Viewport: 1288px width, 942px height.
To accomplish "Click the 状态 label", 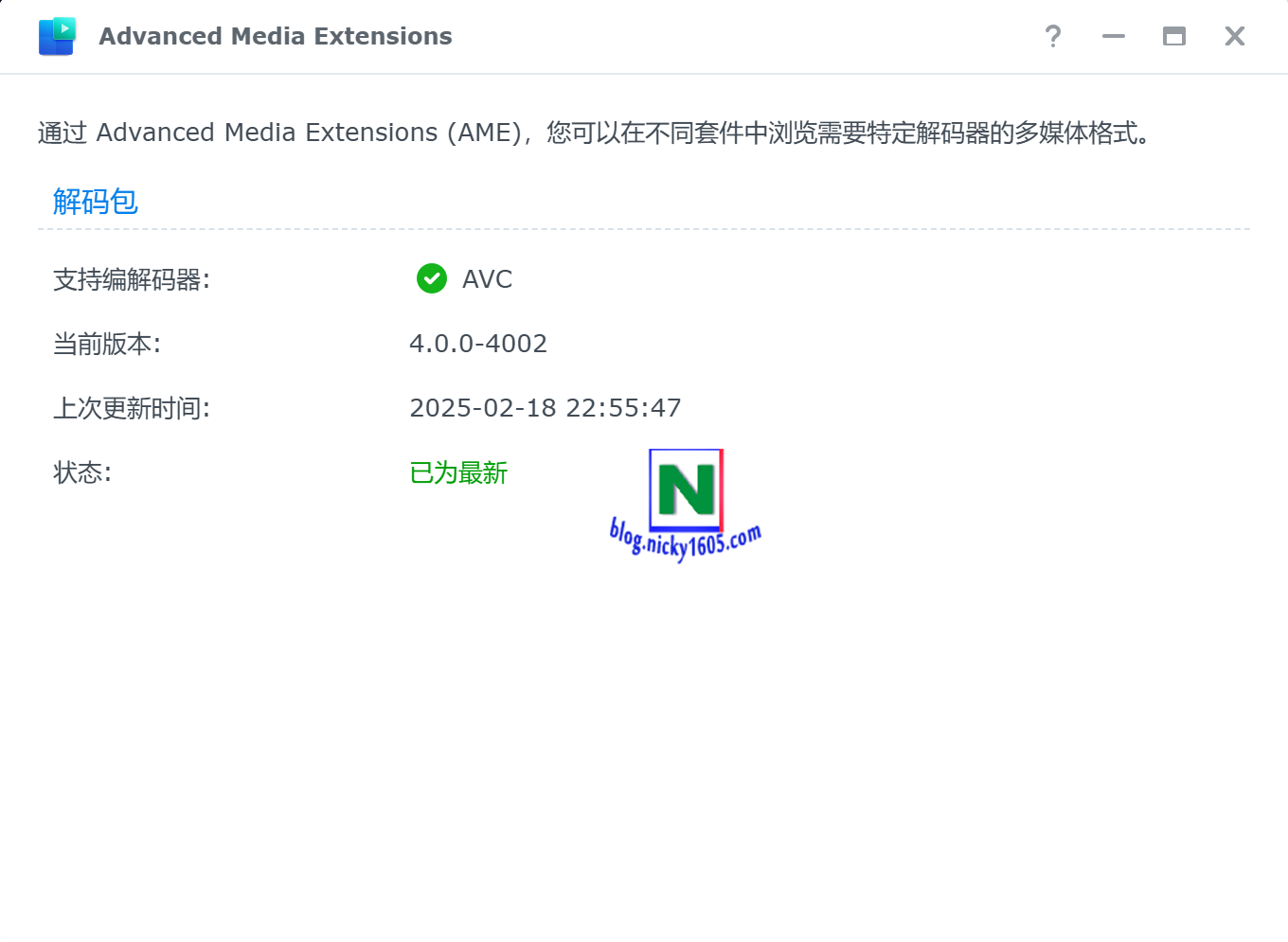I will [x=82, y=472].
